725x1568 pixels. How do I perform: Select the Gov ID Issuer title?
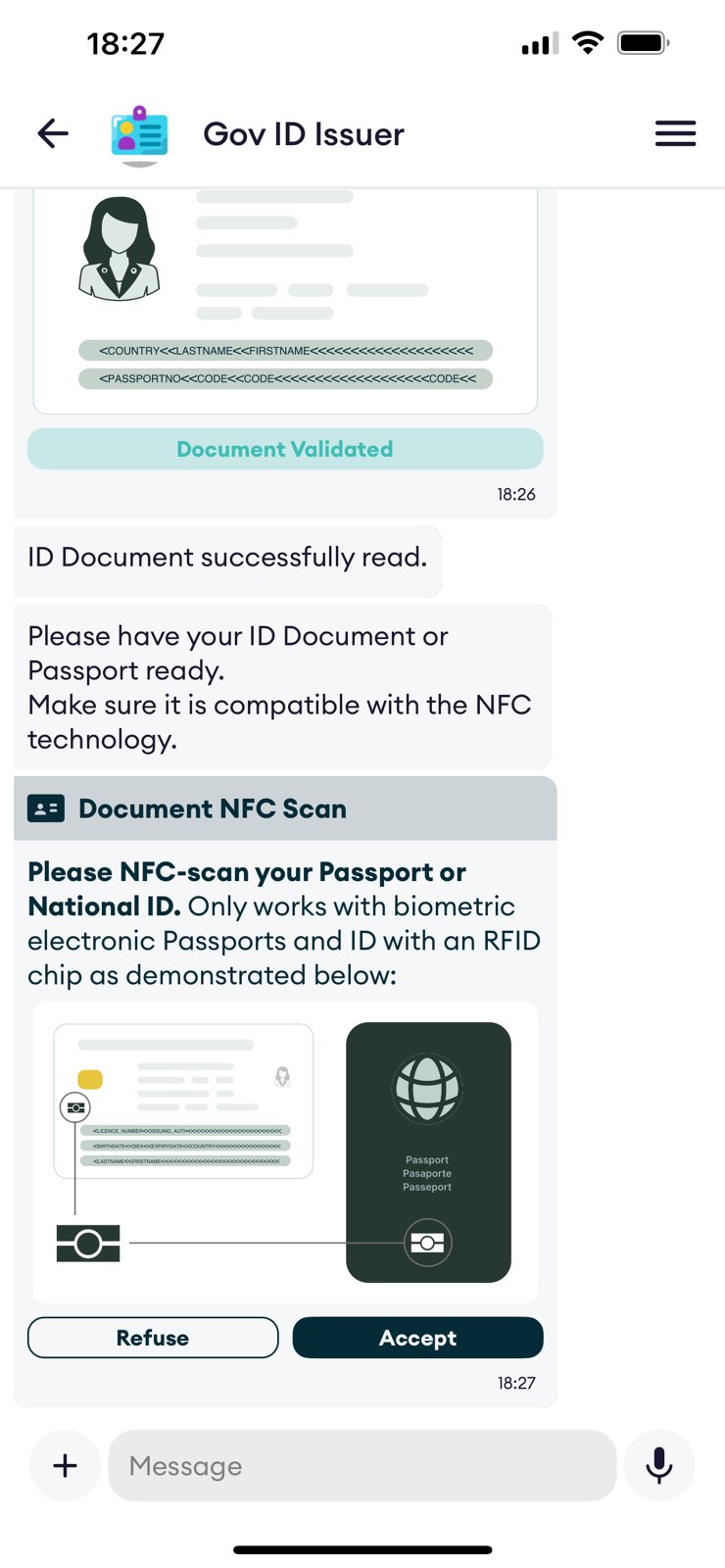point(304,134)
